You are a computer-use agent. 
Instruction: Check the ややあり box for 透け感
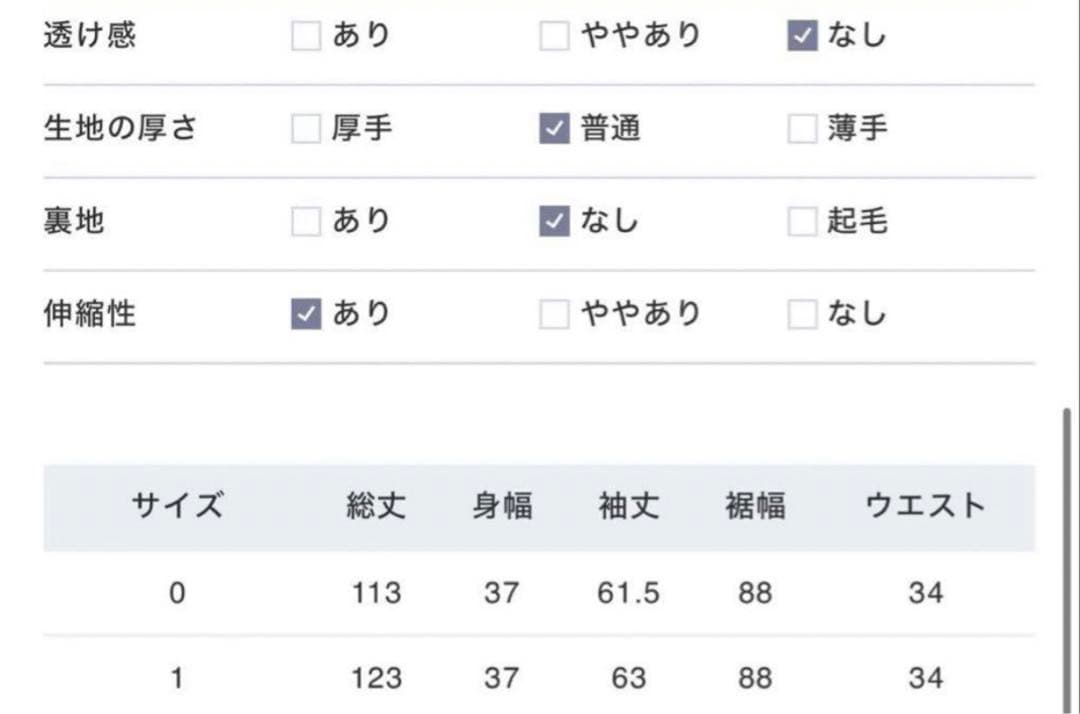[554, 37]
